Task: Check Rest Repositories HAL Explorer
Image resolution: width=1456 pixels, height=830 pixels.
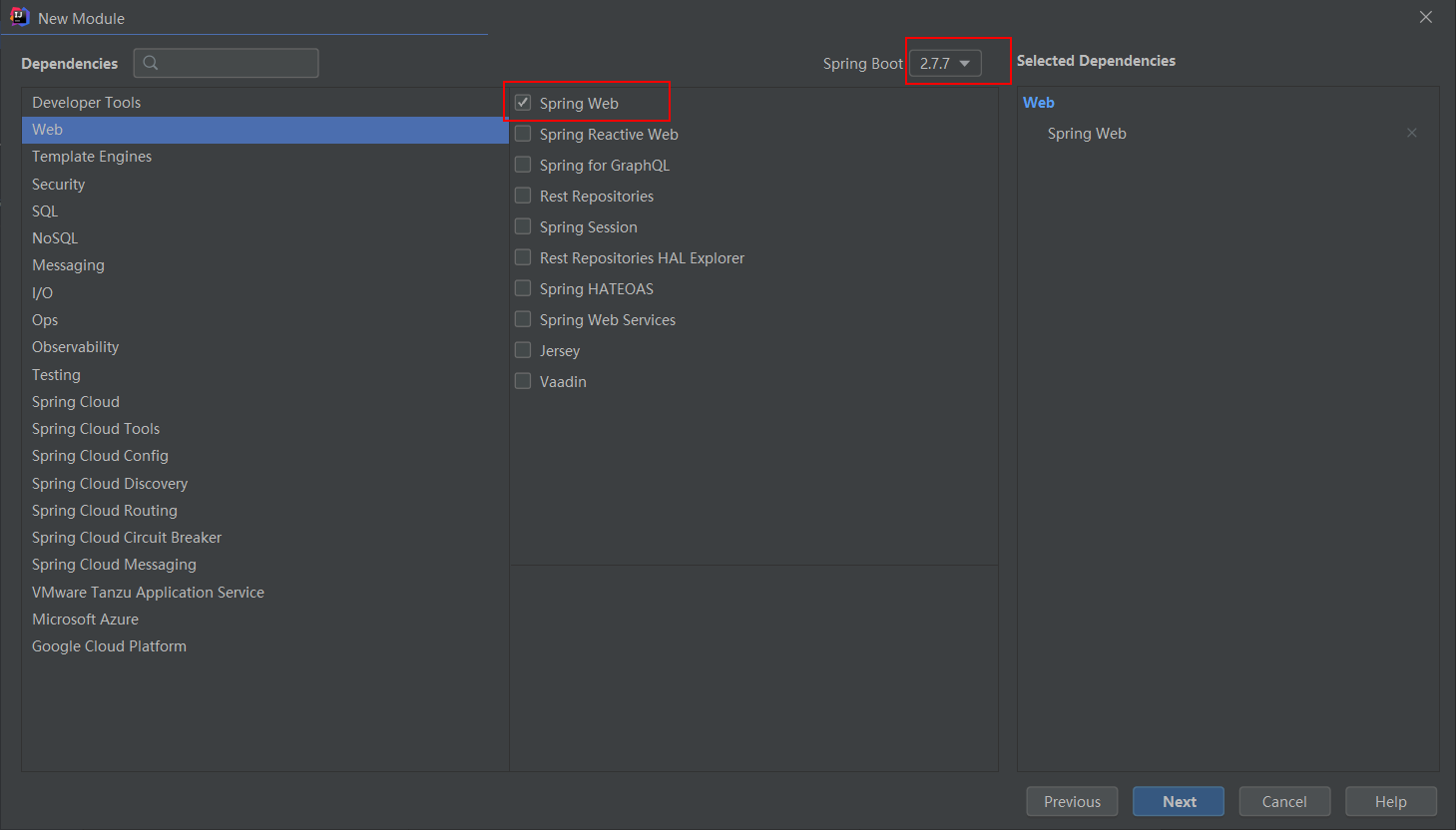Action: pyautogui.click(x=523, y=257)
